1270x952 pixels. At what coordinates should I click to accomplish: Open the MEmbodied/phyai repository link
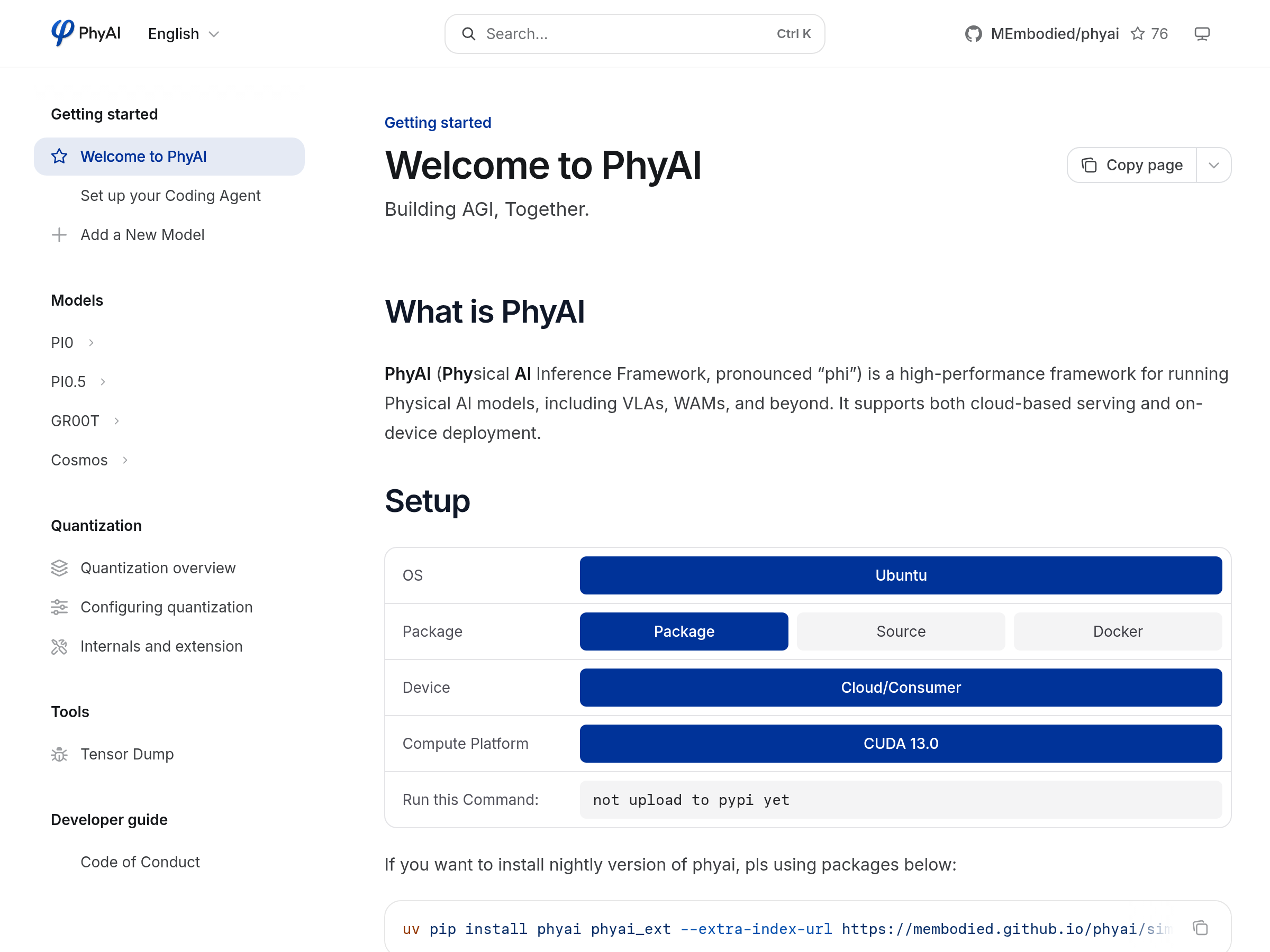(1055, 34)
